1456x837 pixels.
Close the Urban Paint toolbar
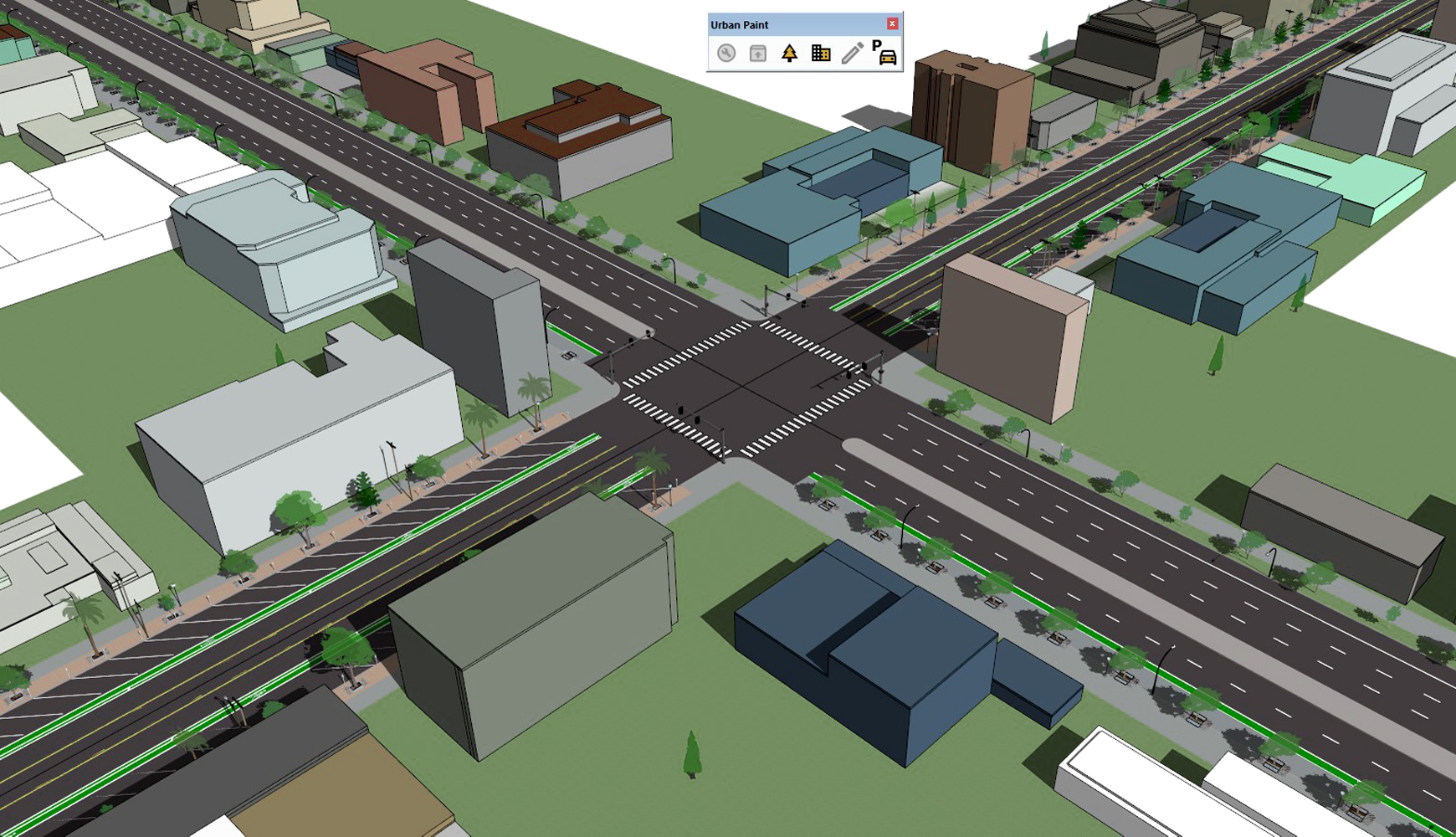click(892, 24)
